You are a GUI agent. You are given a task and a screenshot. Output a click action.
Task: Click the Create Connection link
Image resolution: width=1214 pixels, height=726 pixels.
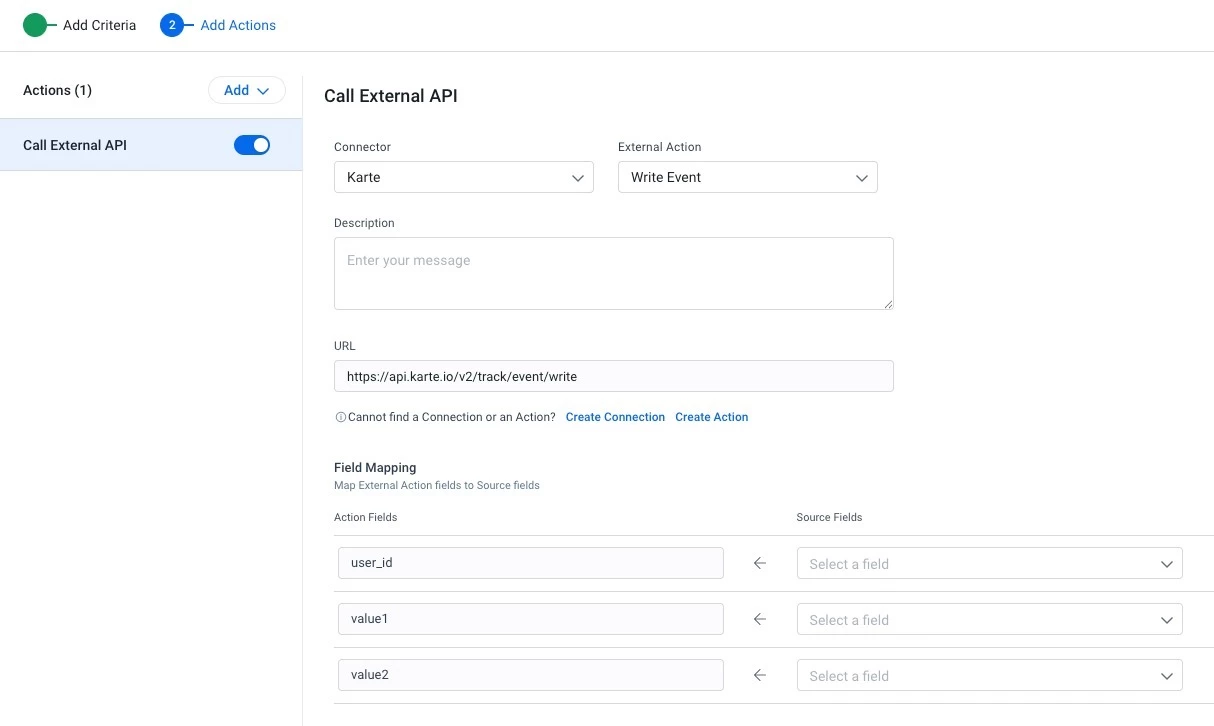pyautogui.click(x=615, y=417)
